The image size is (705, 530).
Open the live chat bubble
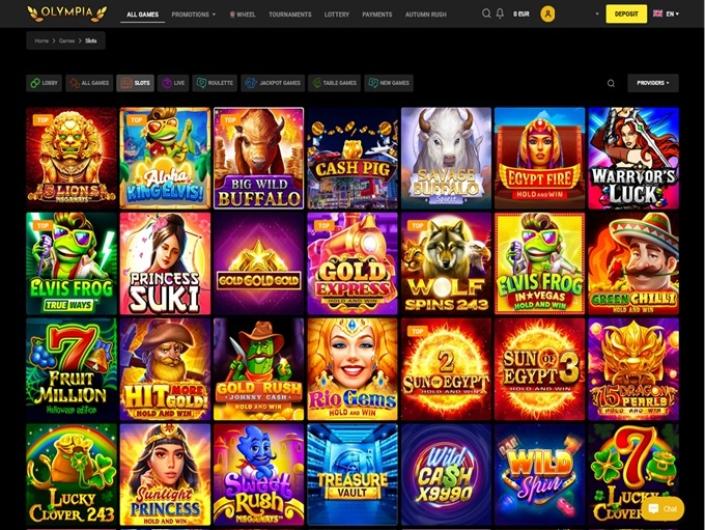pos(663,508)
